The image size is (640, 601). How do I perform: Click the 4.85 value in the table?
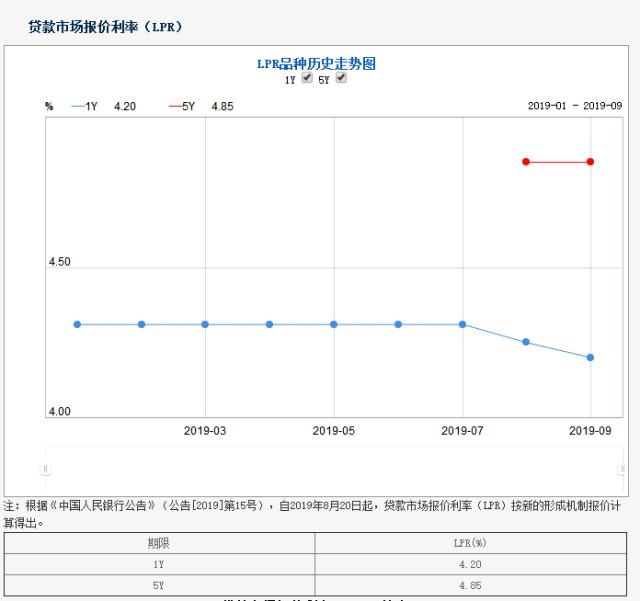point(470,585)
